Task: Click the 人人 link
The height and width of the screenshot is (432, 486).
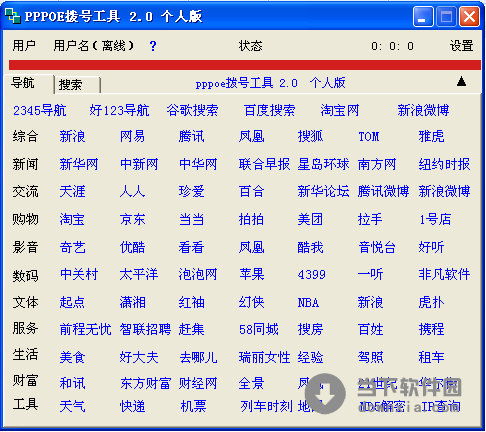Action: tap(132, 192)
